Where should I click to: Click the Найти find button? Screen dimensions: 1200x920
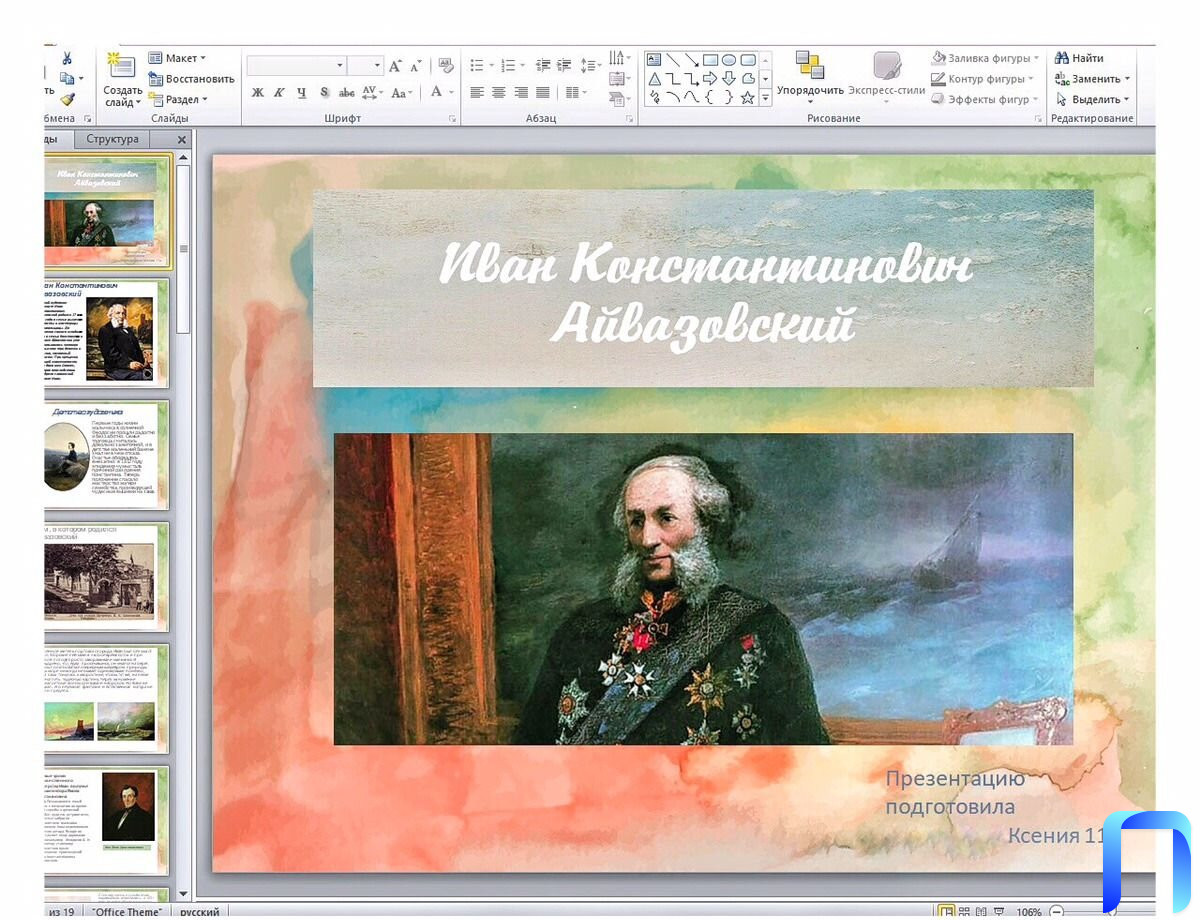point(1080,58)
